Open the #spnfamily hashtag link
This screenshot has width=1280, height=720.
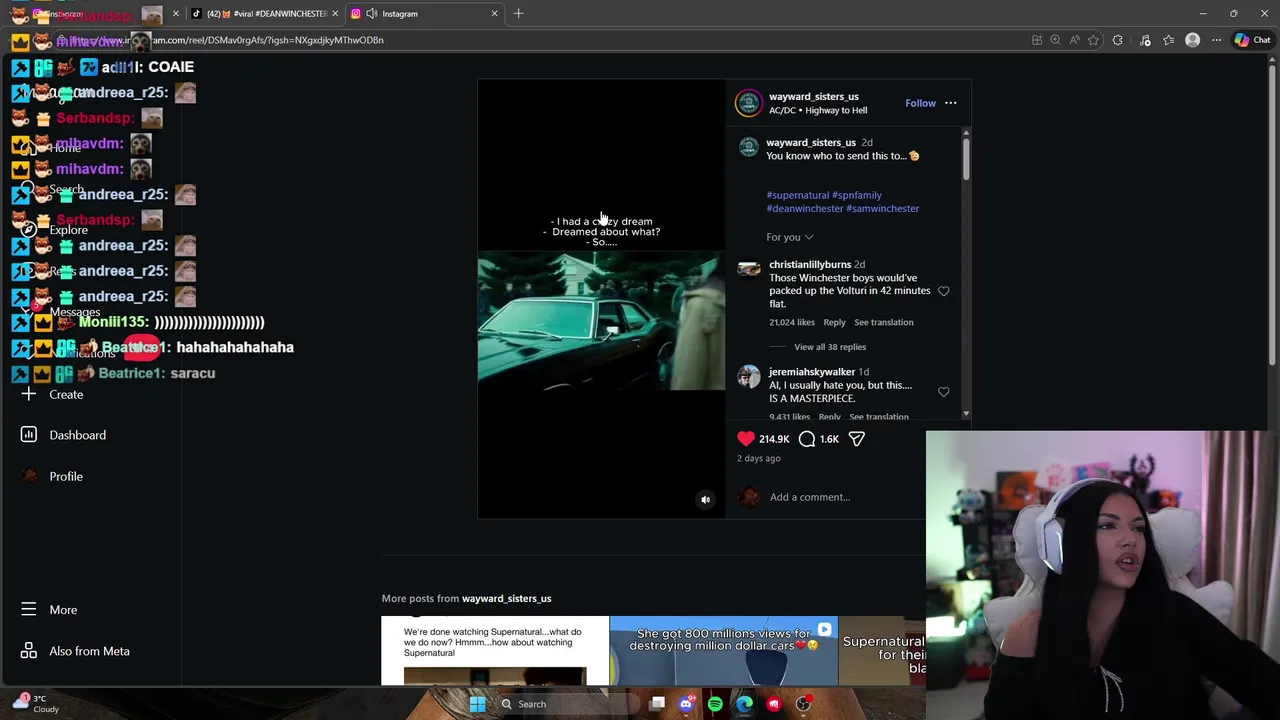857,195
